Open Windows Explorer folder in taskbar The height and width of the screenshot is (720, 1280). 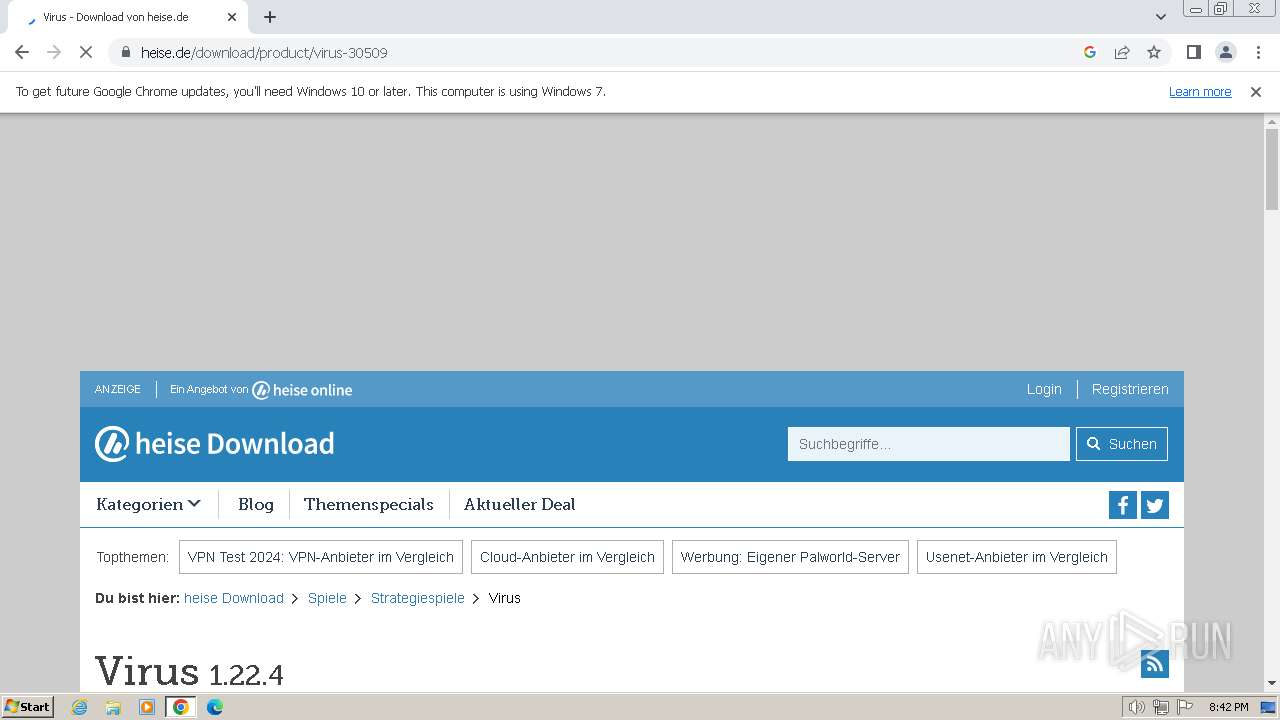[113, 707]
